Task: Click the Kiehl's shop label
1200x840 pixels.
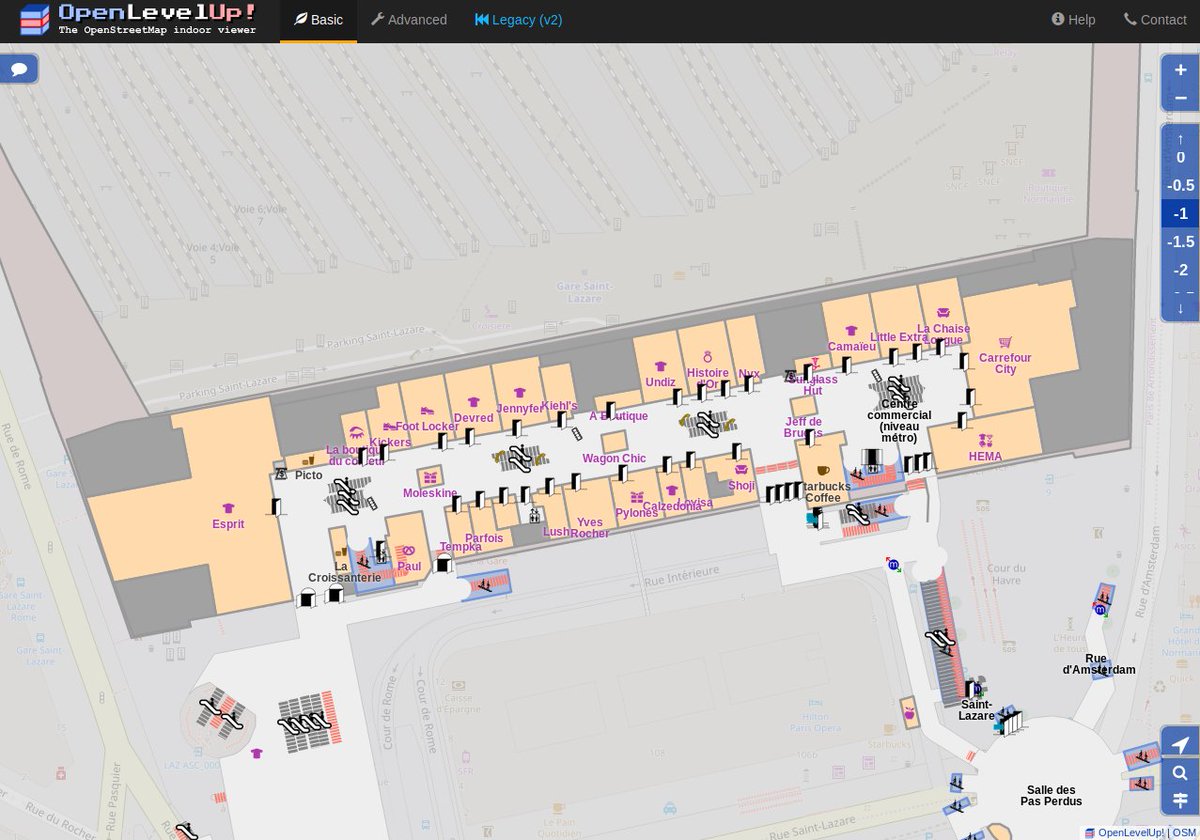Action: pos(560,405)
